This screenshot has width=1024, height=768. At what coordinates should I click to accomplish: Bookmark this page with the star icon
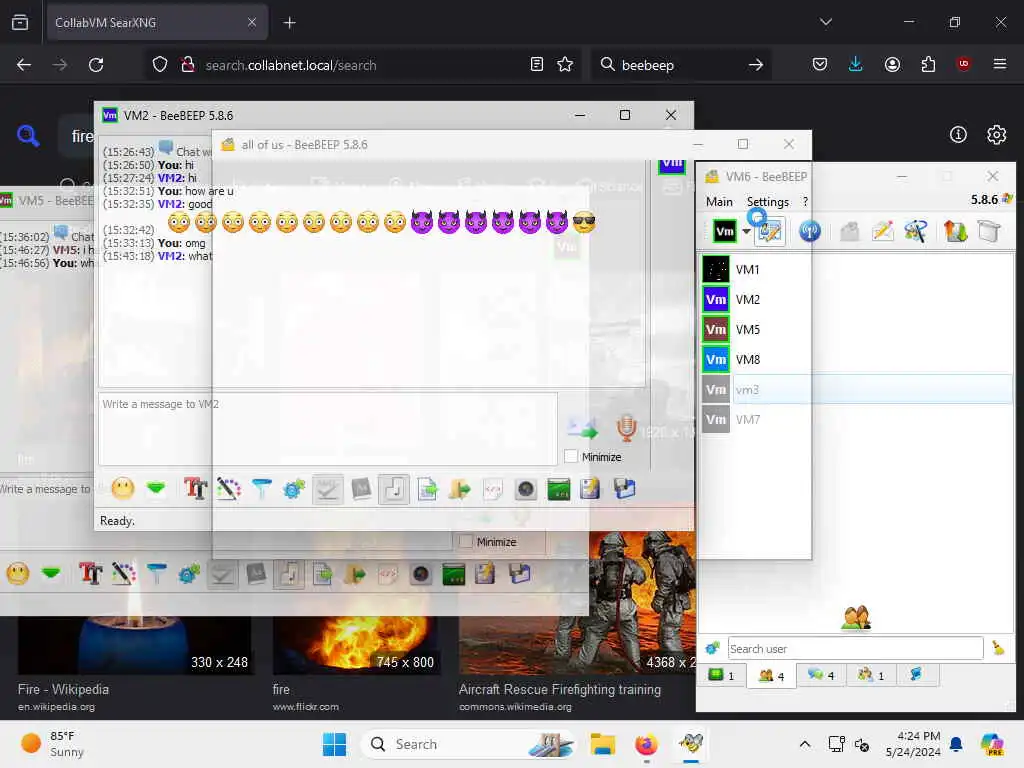click(x=565, y=64)
